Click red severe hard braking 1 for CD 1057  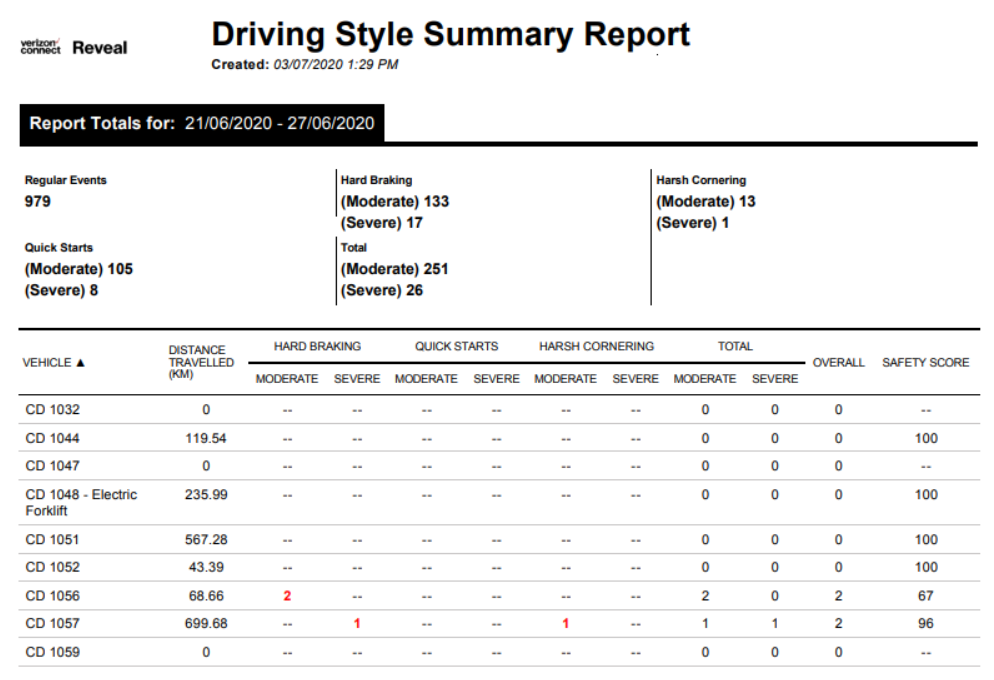click(357, 624)
